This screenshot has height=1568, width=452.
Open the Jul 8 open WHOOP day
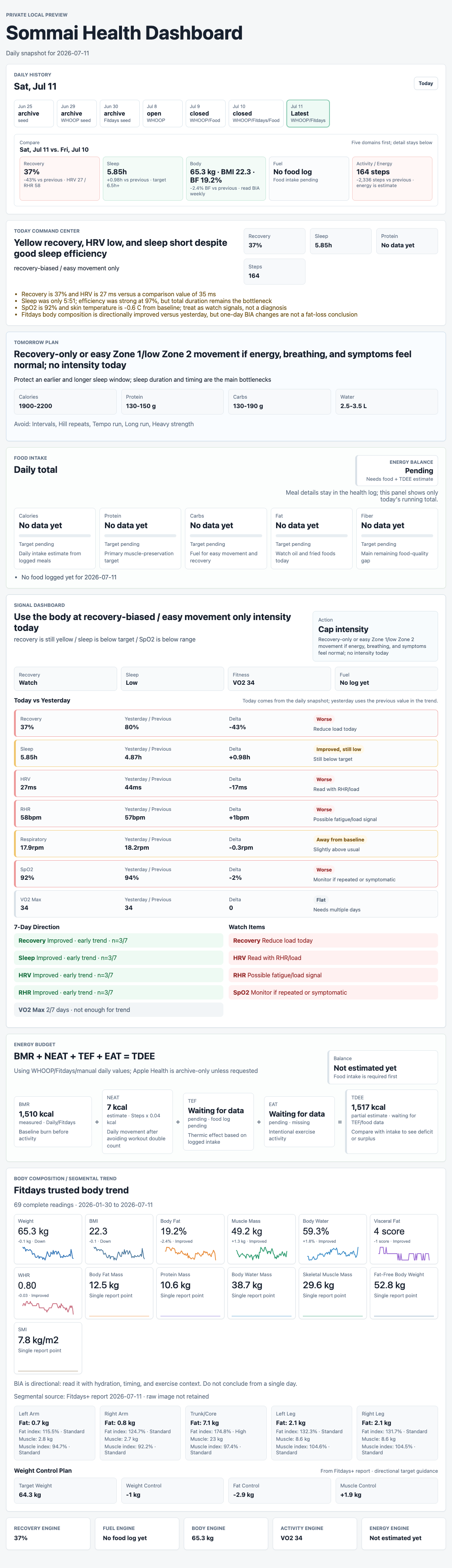pyautogui.click(x=163, y=113)
